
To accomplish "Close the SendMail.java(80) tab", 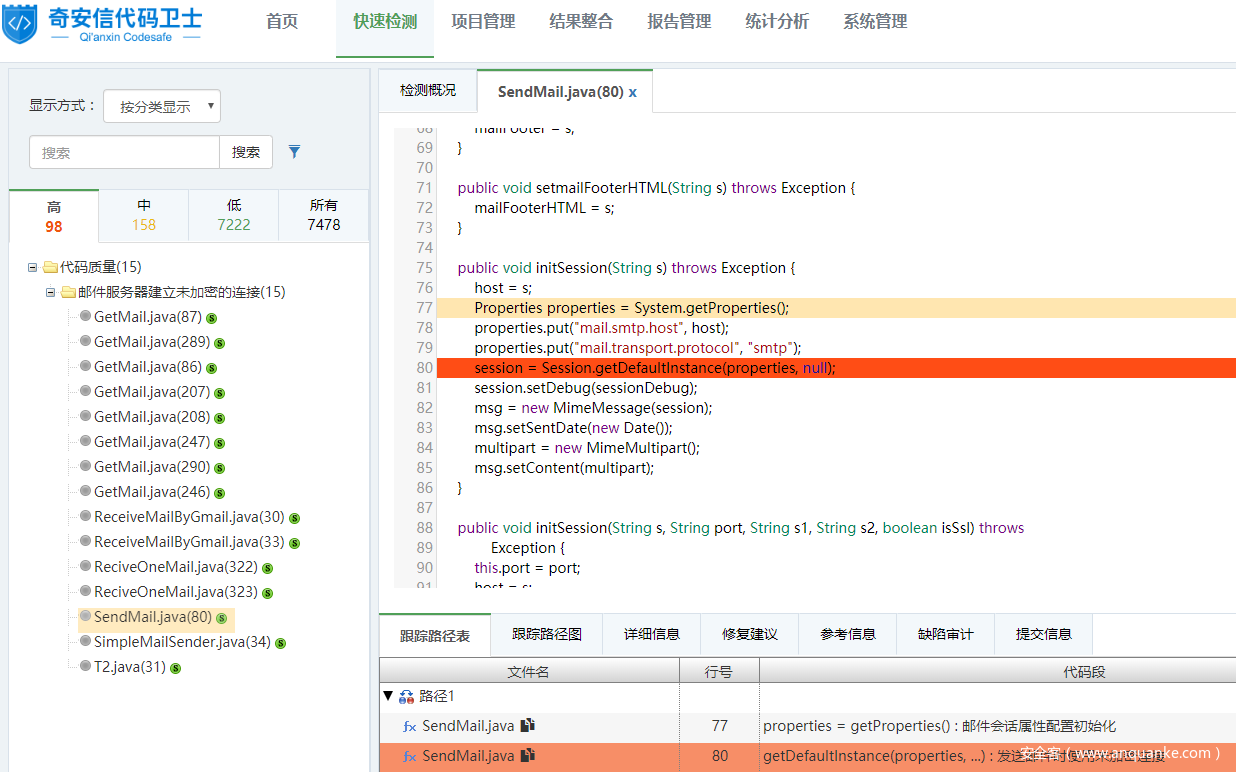I will tap(632, 92).
